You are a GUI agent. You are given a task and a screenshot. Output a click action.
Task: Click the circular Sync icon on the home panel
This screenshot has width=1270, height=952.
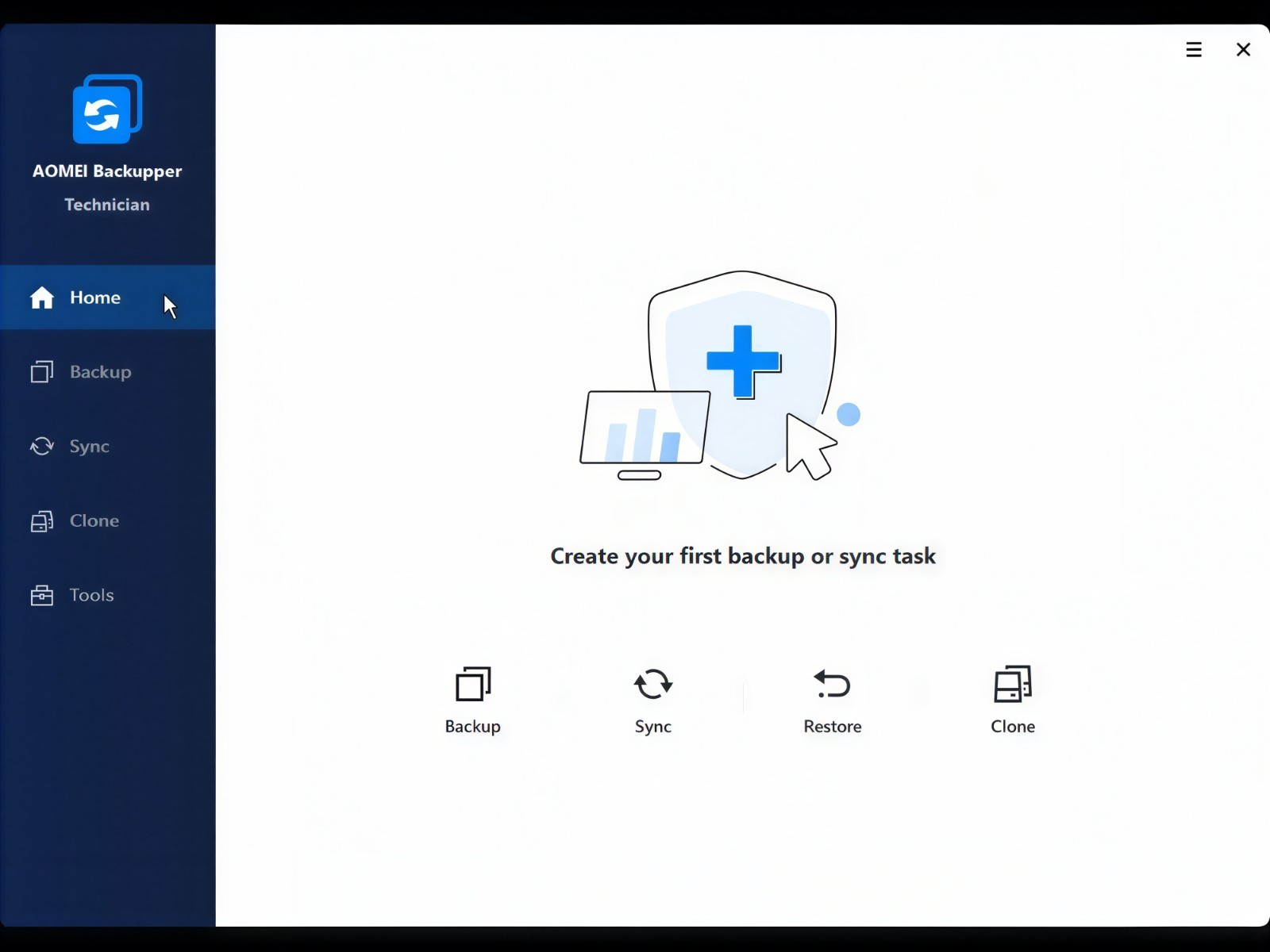[x=653, y=684]
